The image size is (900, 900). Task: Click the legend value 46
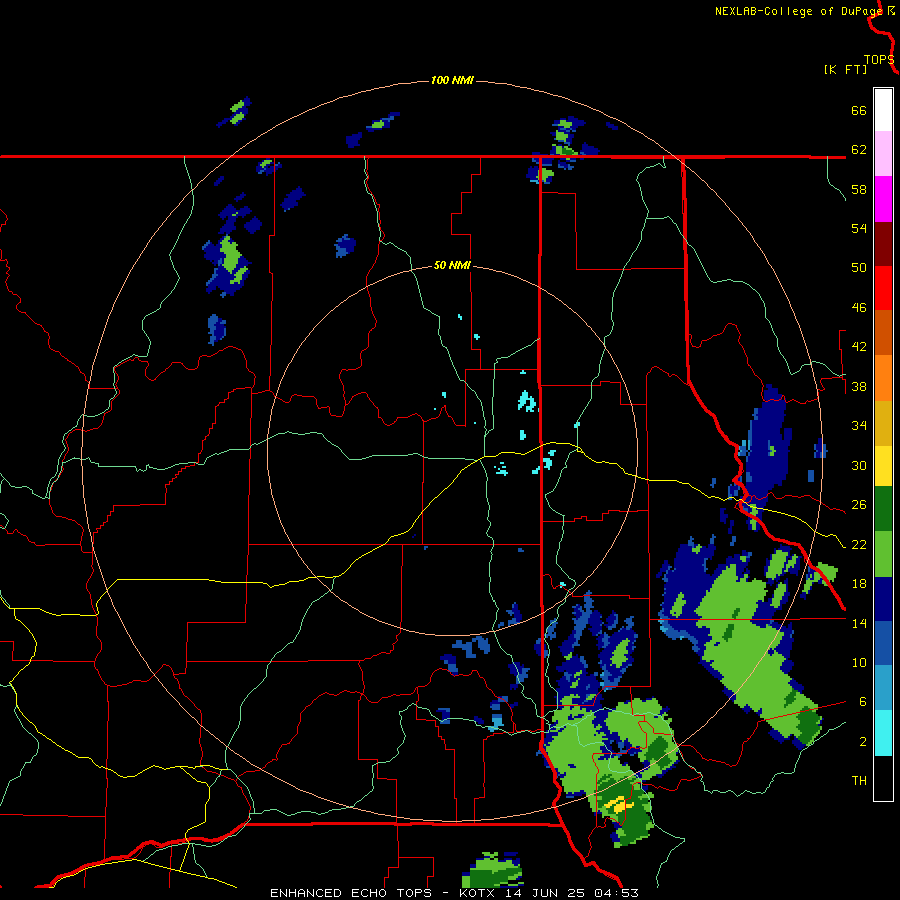[859, 308]
